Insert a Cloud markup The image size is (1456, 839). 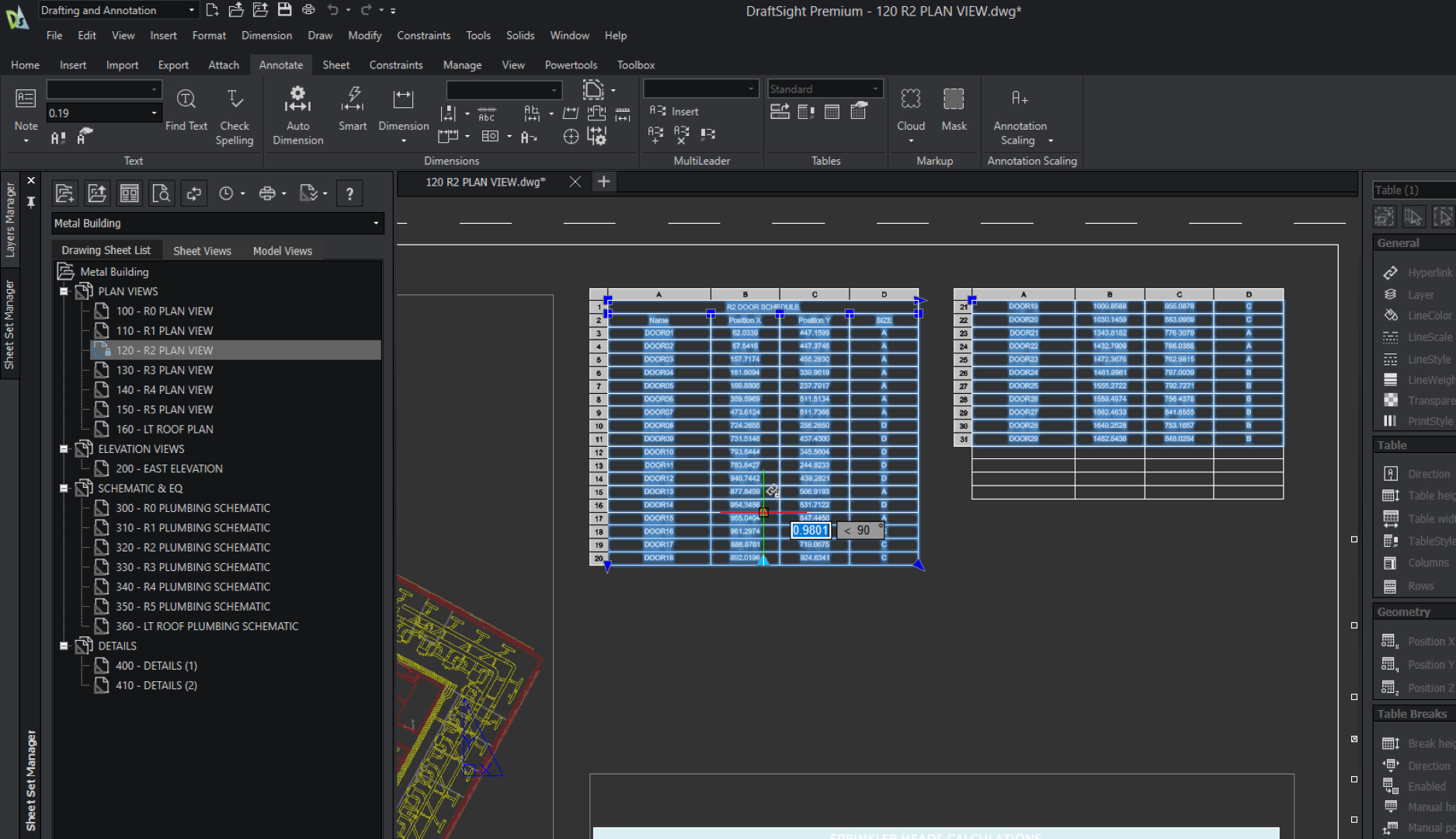click(910, 99)
